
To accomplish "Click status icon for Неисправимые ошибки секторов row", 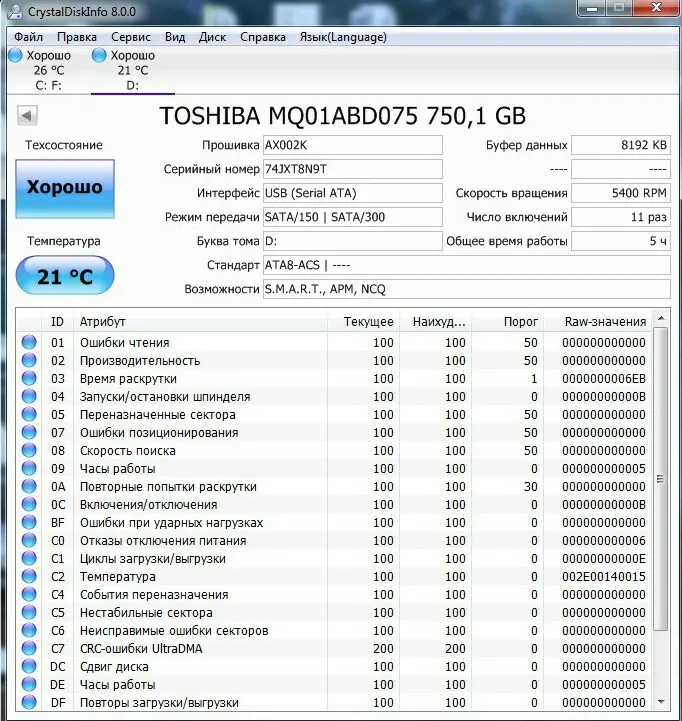I will [x=29, y=630].
